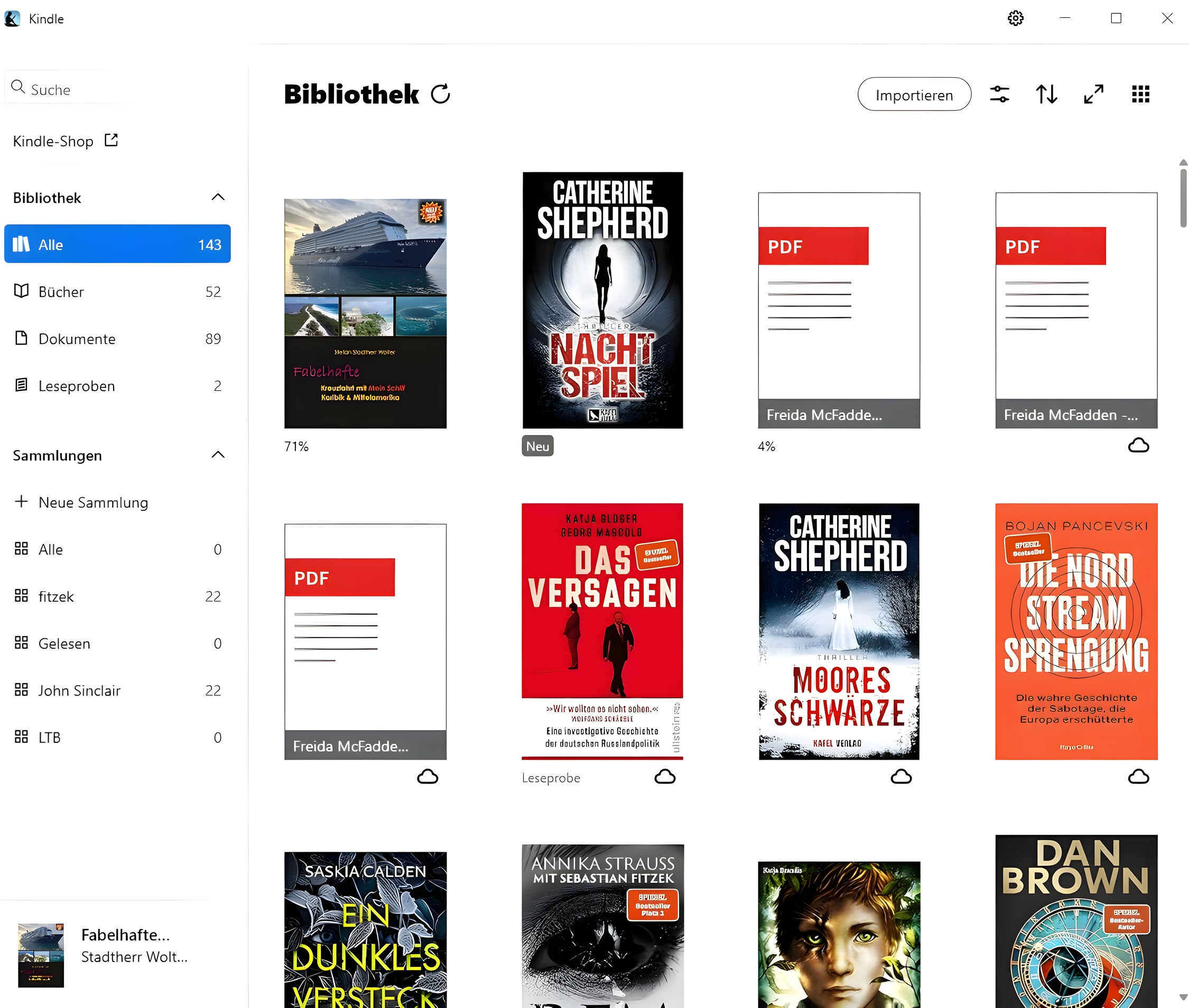Click the Neu badge under Nachtspiel
This screenshot has height=1008, width=1189.
point(537,446)
